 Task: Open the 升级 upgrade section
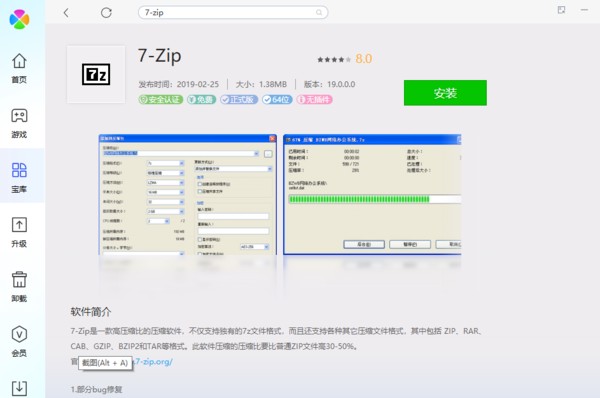[x=19, y=232]
